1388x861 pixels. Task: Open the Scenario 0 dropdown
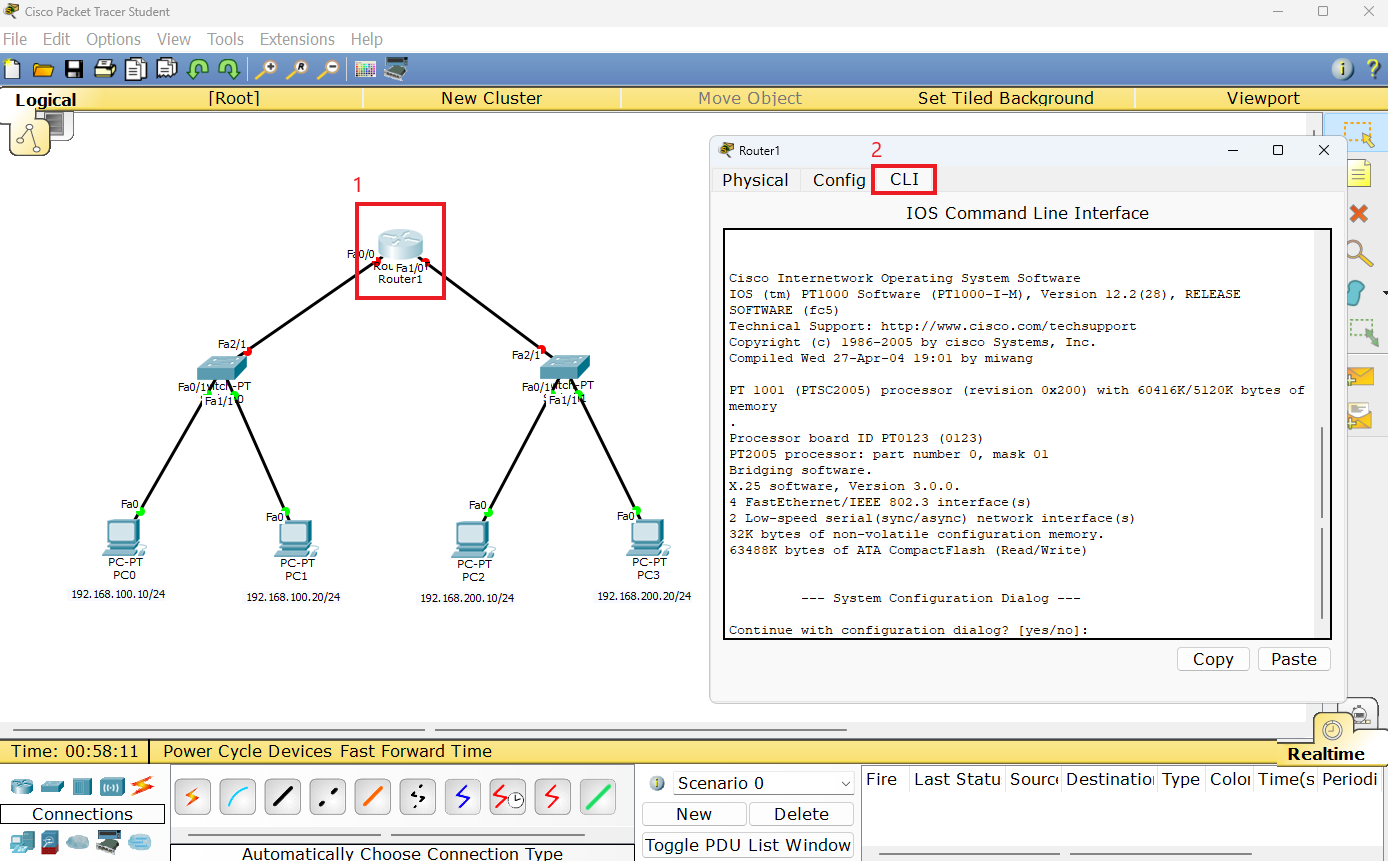coord(763,783)
